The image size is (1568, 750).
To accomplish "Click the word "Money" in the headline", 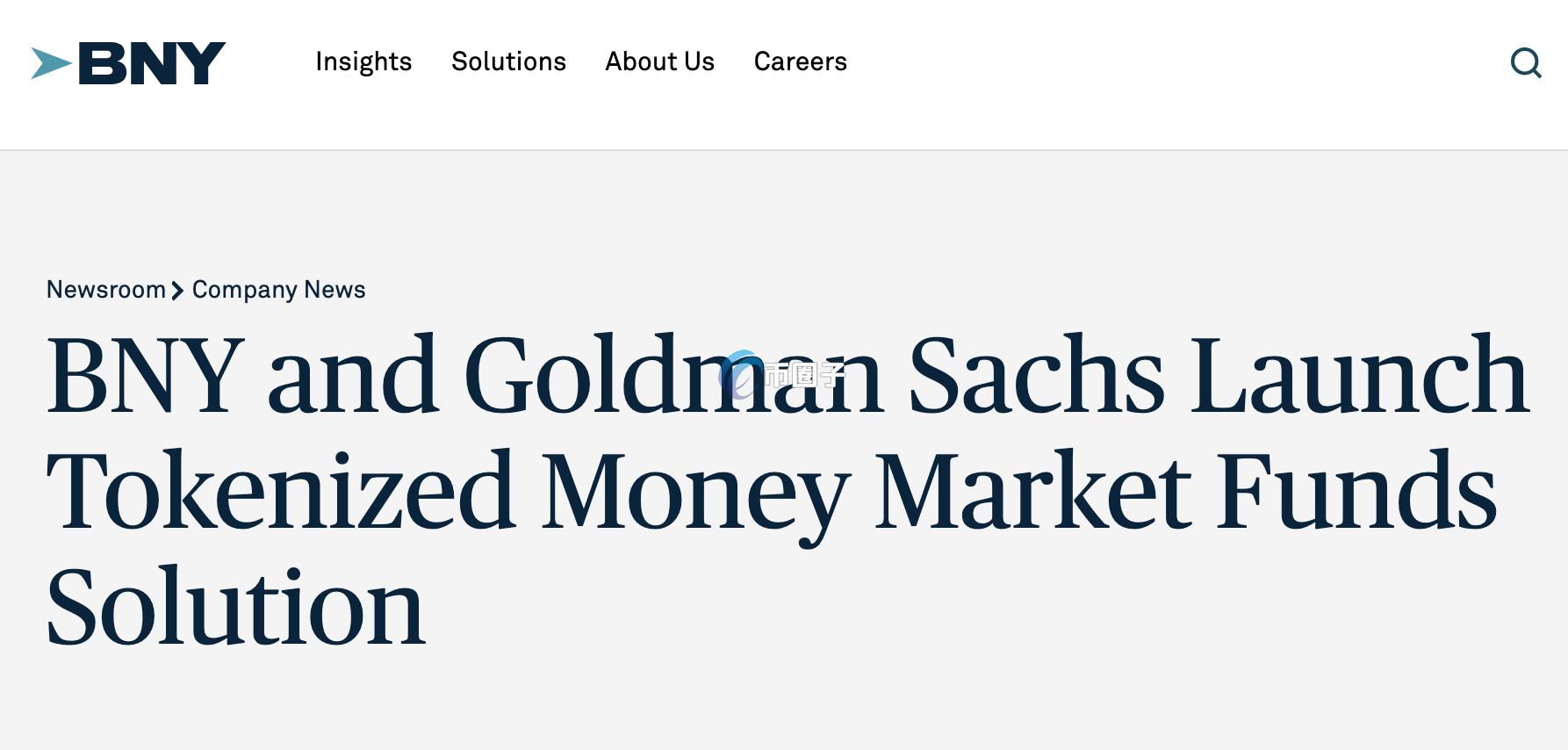I will pos(695,492).
